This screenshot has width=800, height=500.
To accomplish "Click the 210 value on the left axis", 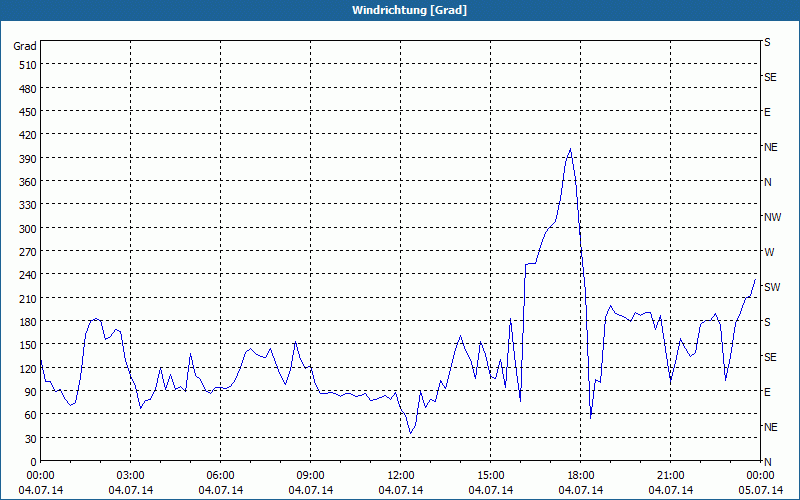I will click(28, 298).
